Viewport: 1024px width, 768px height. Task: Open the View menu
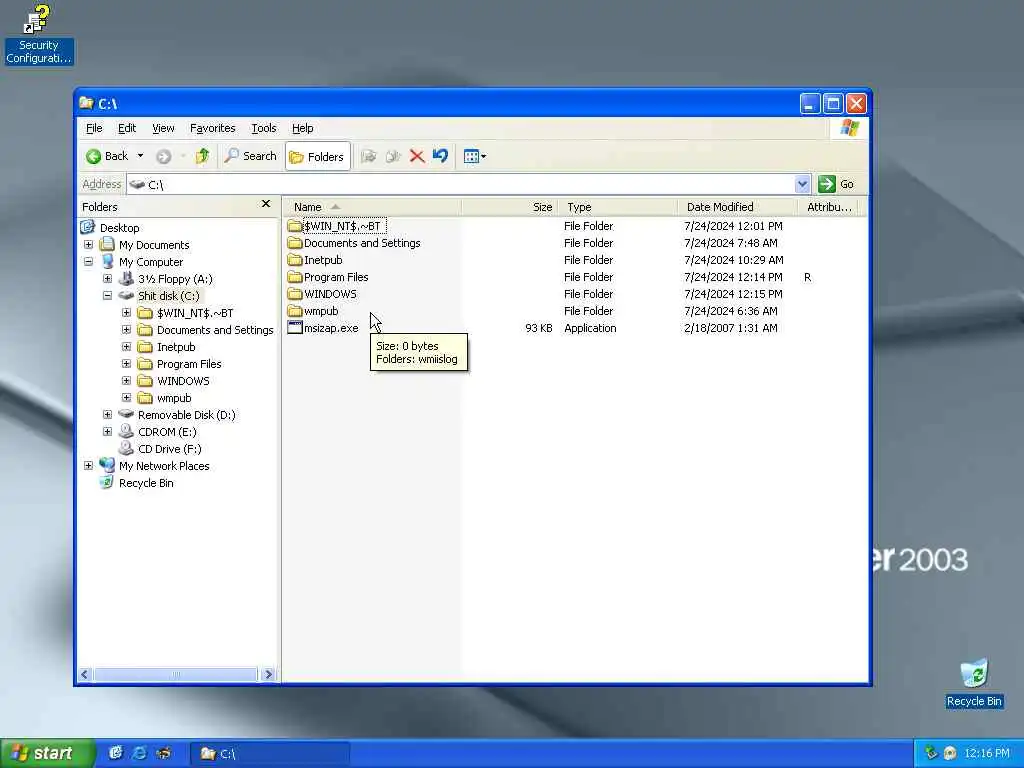coord(163,128)
